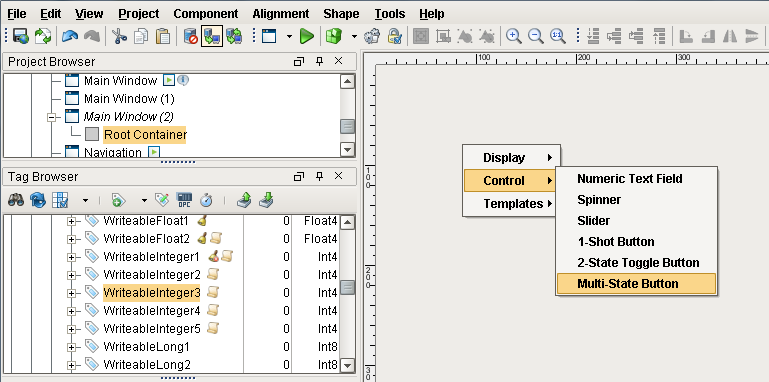This screenshot has width=769, height=382.
Task: Choose 2-State Toggle Button from submenu
Action: click(x=637, y=263)
